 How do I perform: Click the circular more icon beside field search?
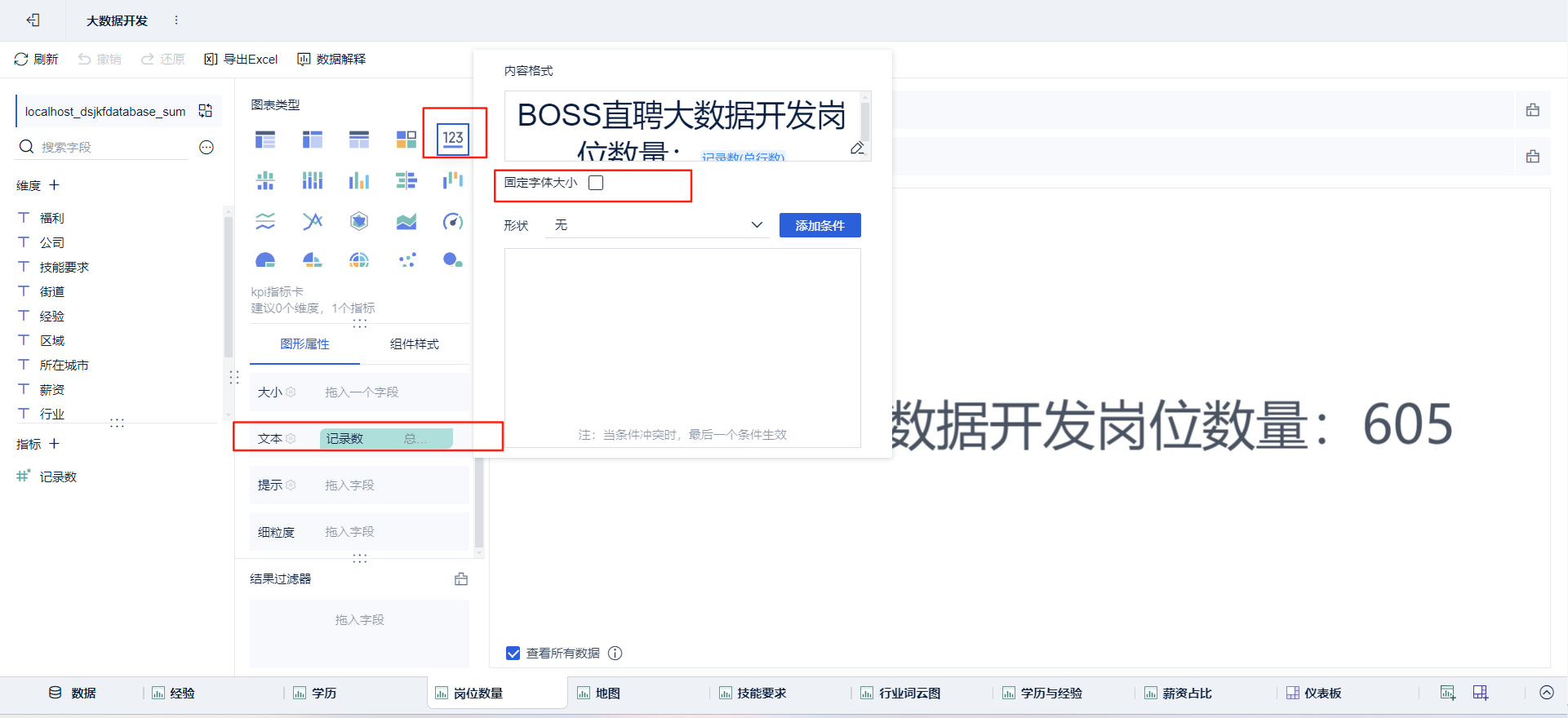pos(207,147)
